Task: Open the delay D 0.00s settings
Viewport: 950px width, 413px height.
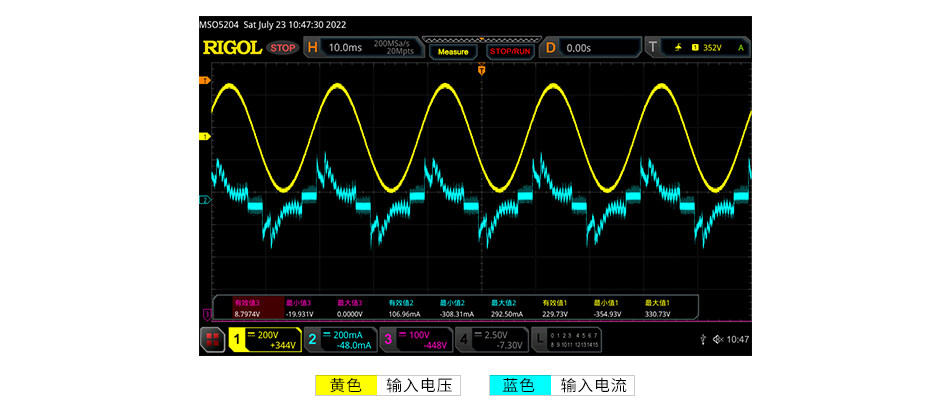Action: click(590, 47)
